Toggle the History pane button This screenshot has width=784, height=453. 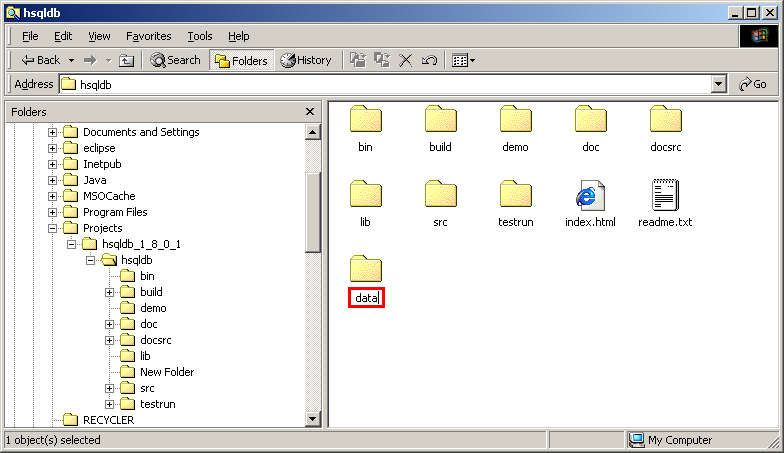[306, 60]
